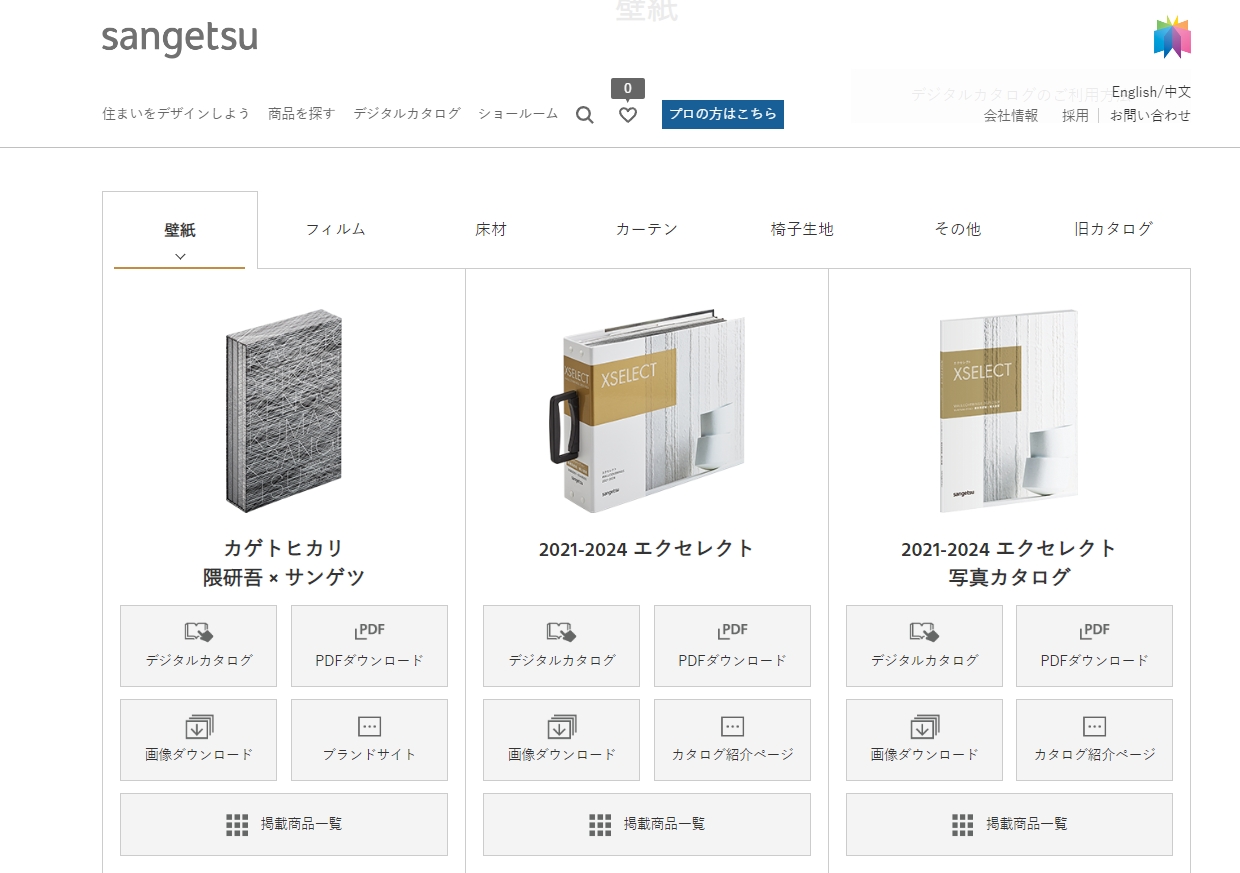This screenshot has width=1240, height=873.
Task: Open 商品を探す menu
Action: [302, 114]
